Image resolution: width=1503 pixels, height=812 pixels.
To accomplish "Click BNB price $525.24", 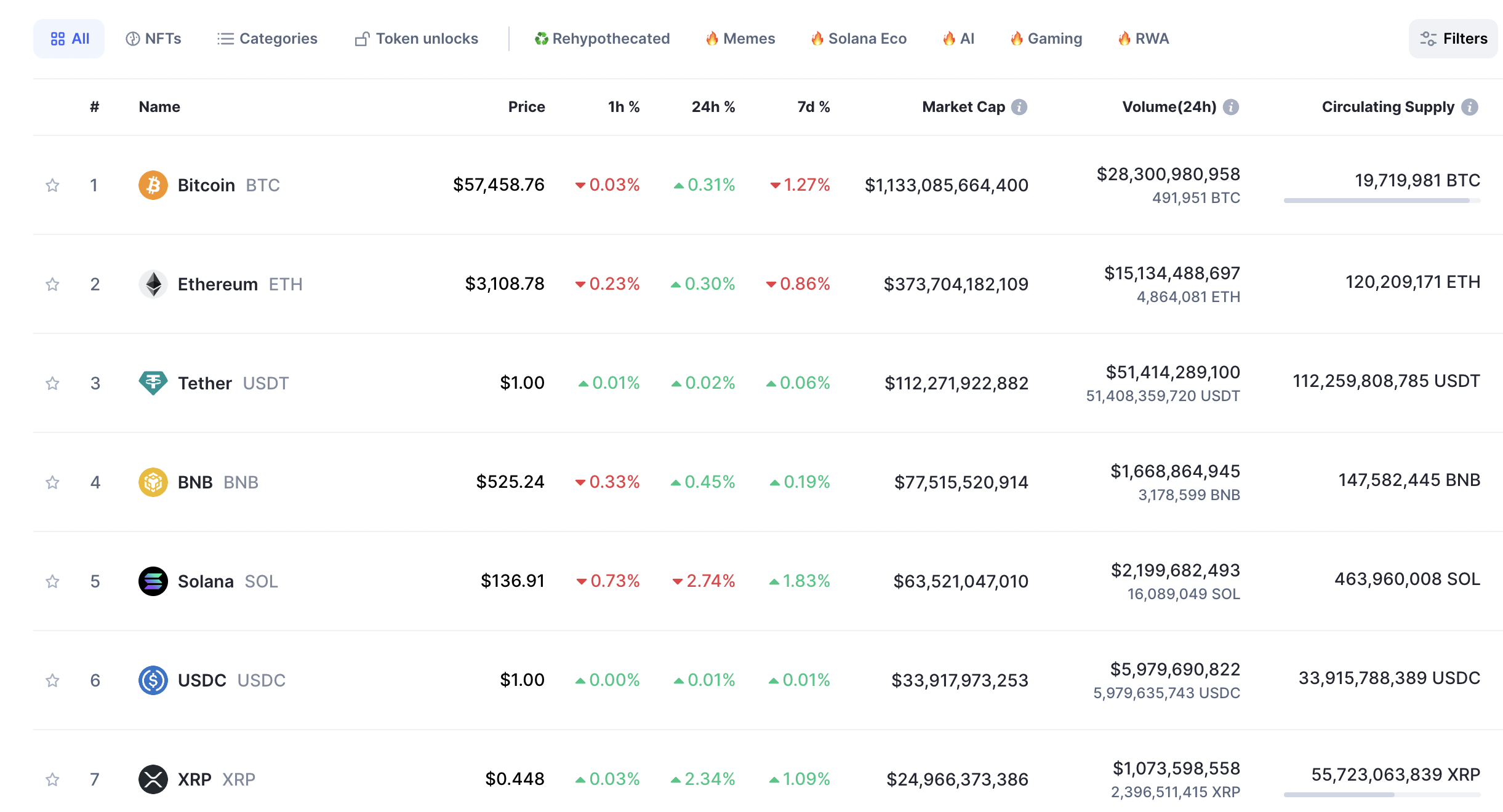I will tap(510, 482).
